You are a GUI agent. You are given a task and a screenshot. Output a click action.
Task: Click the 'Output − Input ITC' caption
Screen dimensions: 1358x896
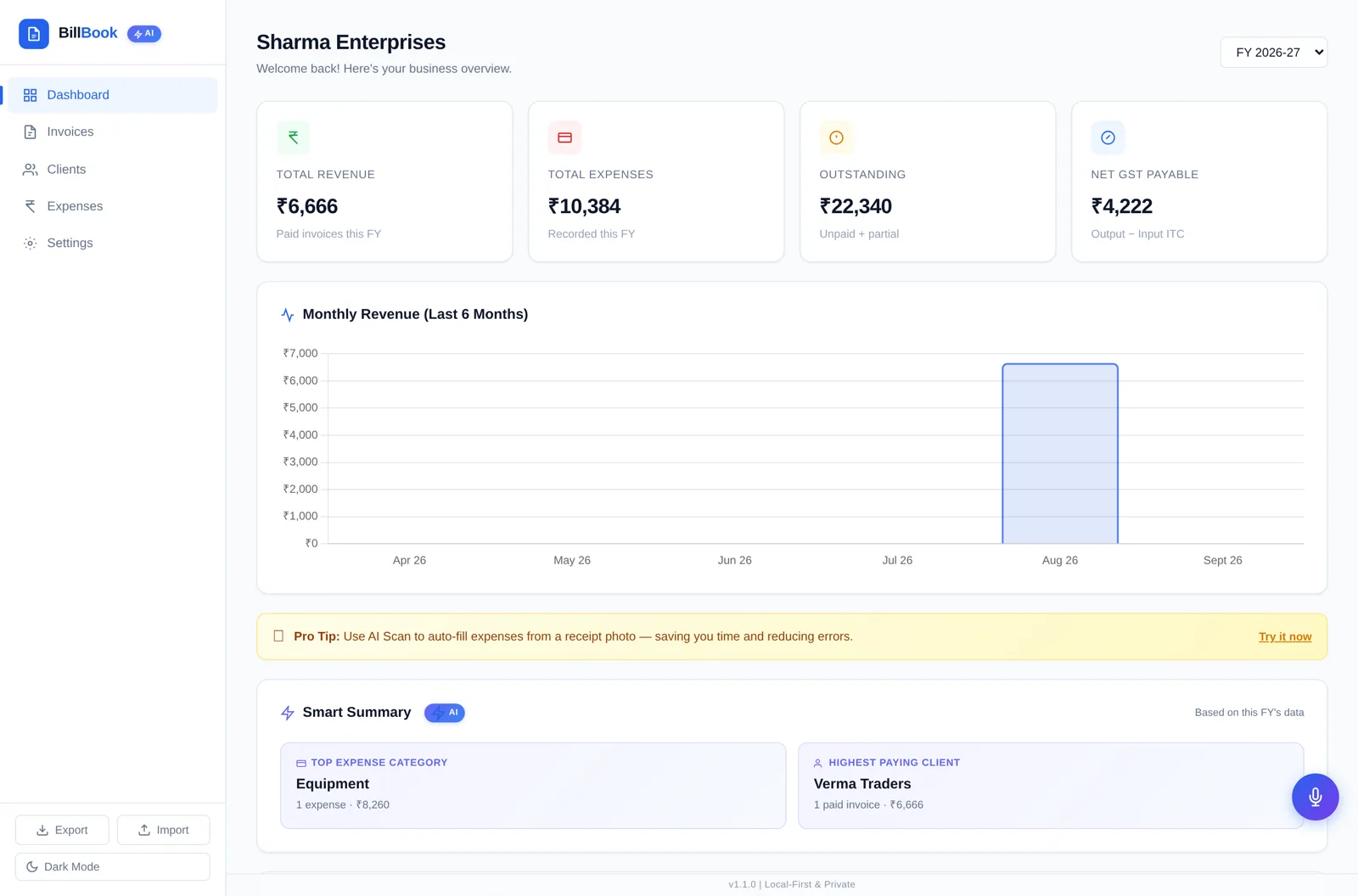pyautogui.click(x=1137, y=234)
